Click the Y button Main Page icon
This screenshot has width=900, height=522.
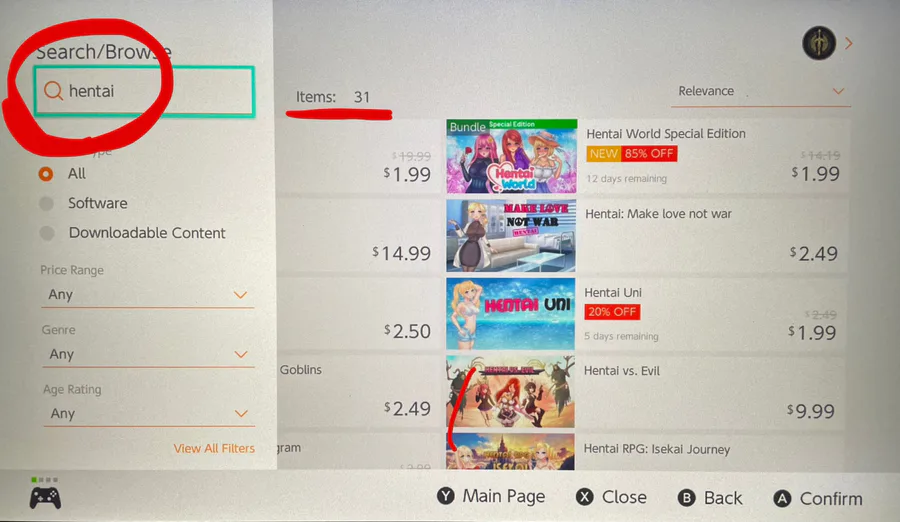point(445,496)
